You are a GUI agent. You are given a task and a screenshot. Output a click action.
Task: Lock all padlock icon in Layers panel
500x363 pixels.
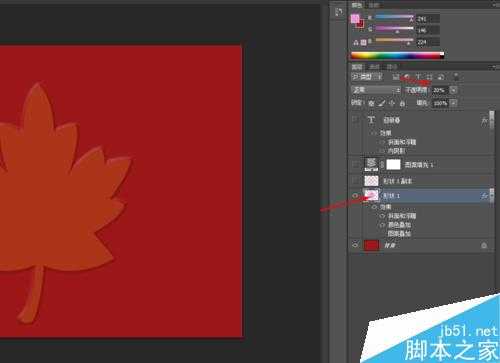(402, 103)
